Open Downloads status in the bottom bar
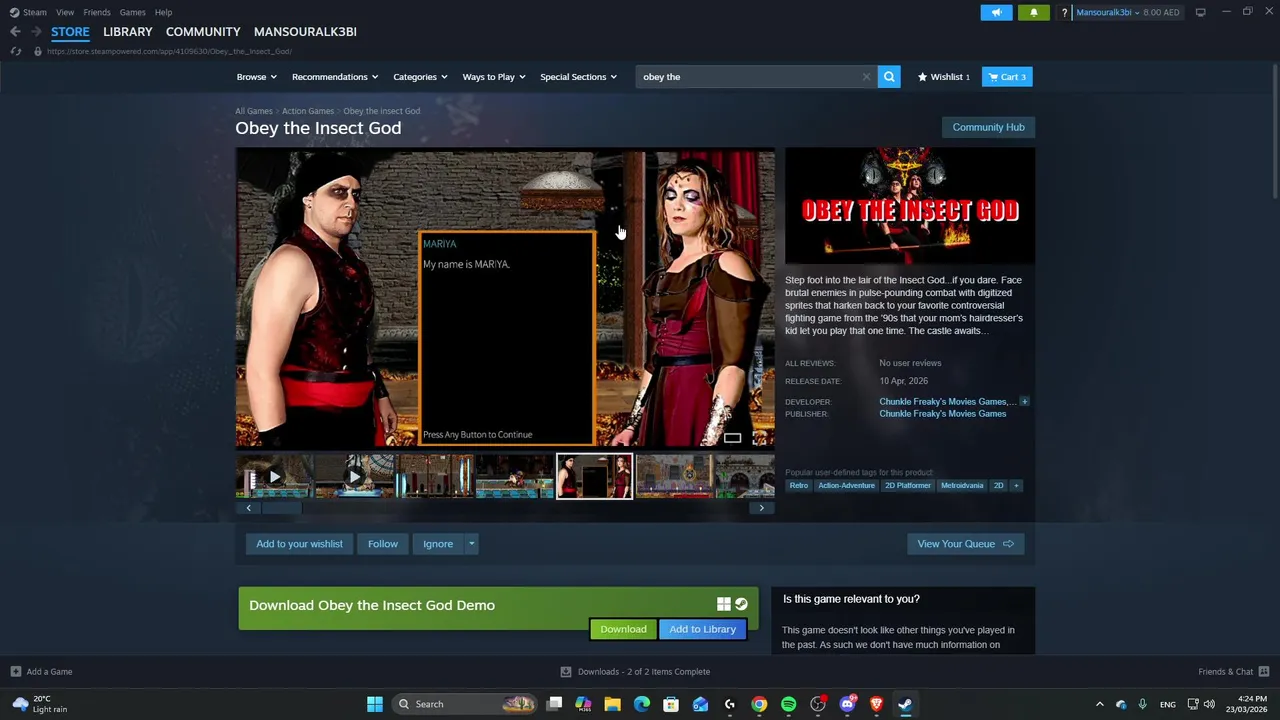The height and width of the screenshot is (720, 1280). tap(636, 672)
